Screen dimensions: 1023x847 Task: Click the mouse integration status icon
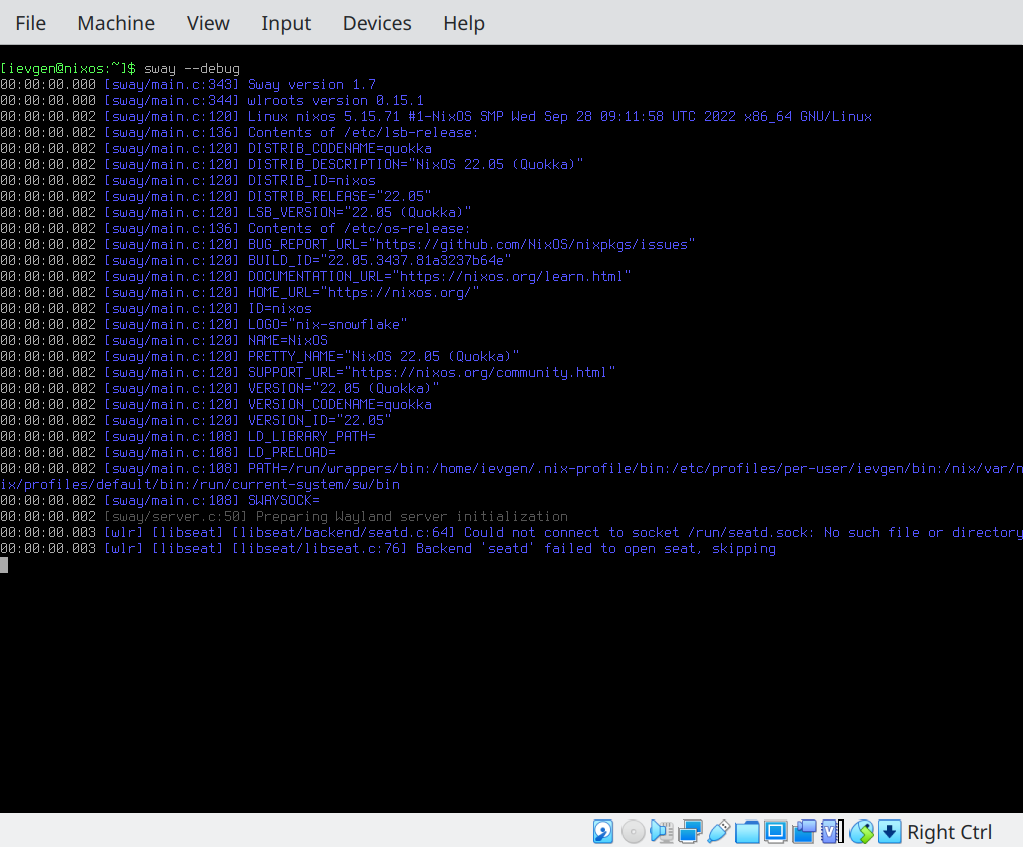tap(861, 831)
